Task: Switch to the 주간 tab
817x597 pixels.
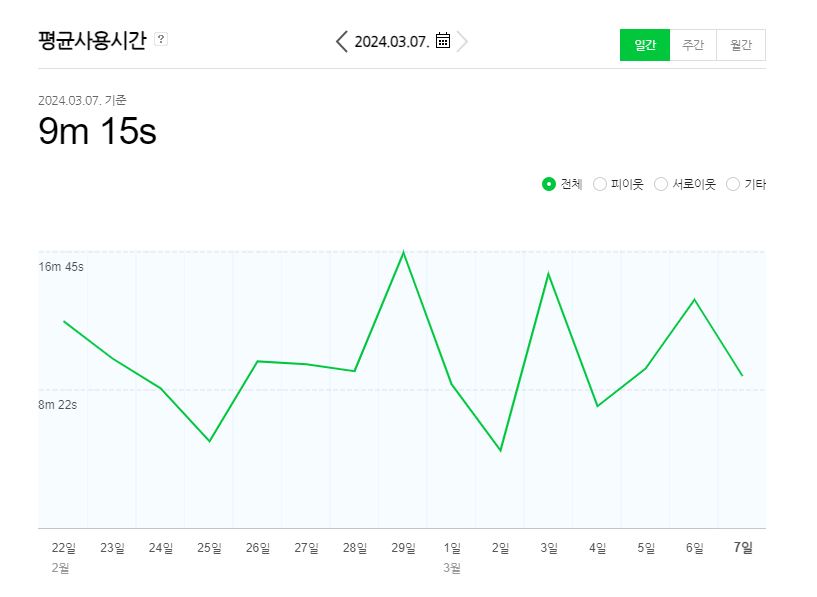Action: (x=693, y=45)
